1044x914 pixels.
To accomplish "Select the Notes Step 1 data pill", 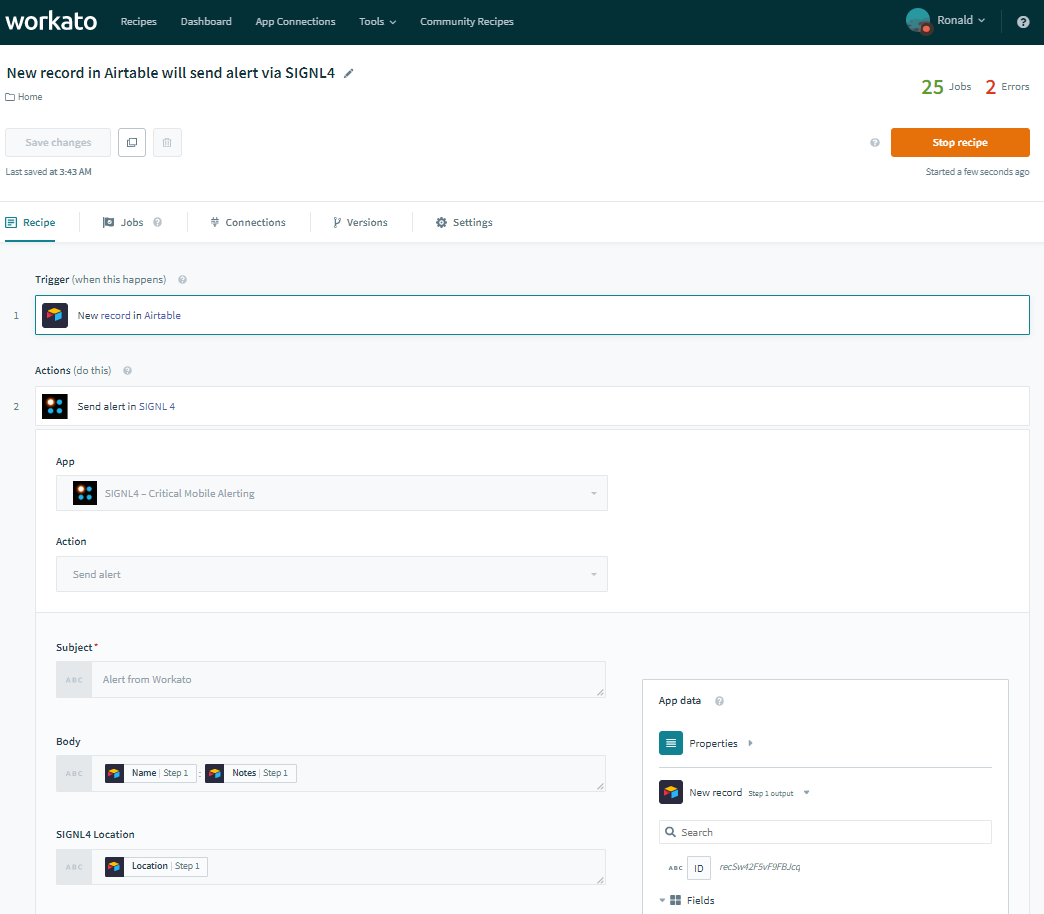I will 250,773.
